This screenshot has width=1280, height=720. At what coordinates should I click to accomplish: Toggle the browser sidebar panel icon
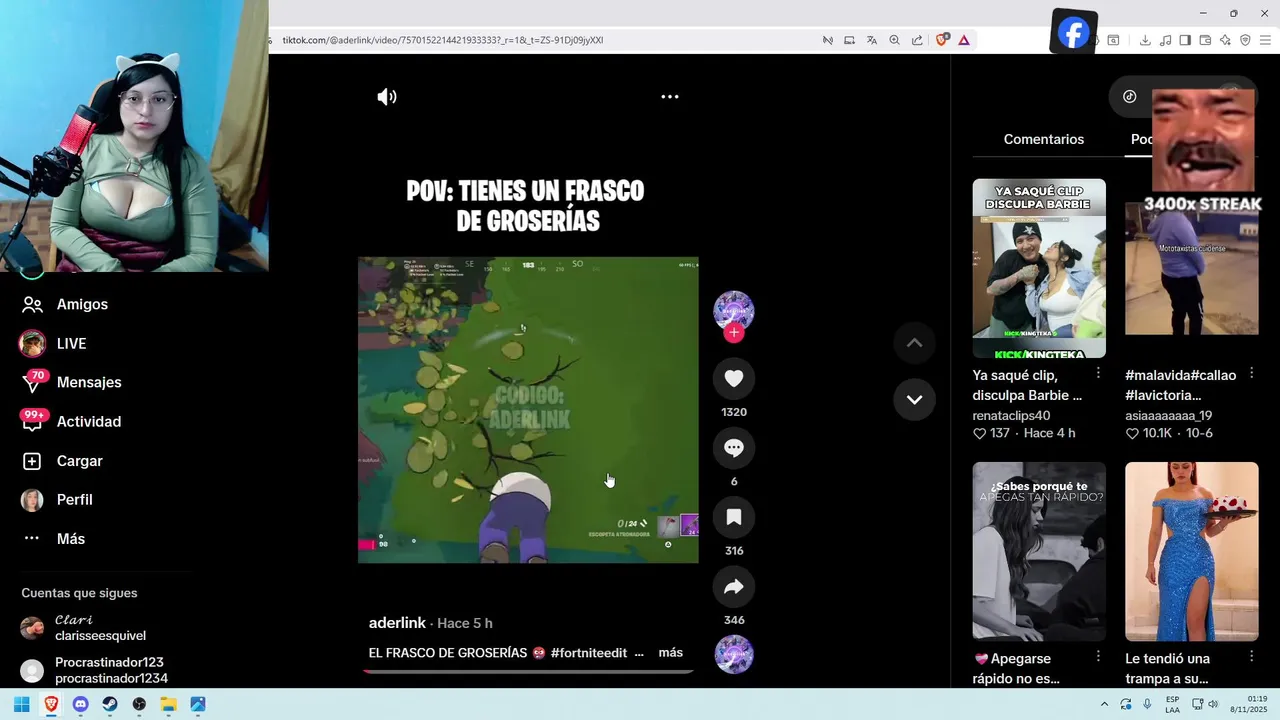[x=1185, y=40]
